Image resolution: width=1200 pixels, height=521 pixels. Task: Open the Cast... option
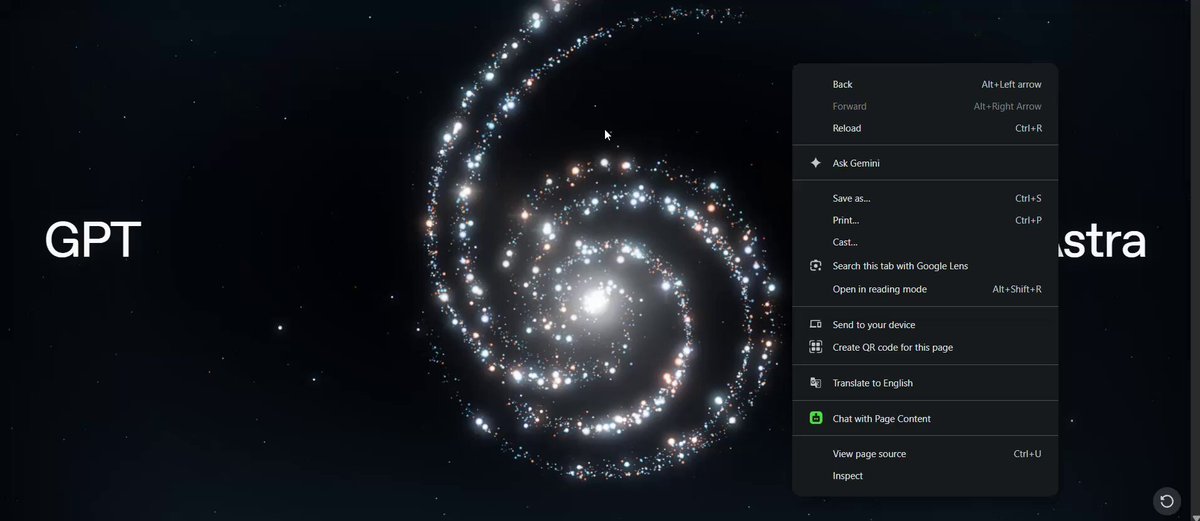click(x=925, y=242)
